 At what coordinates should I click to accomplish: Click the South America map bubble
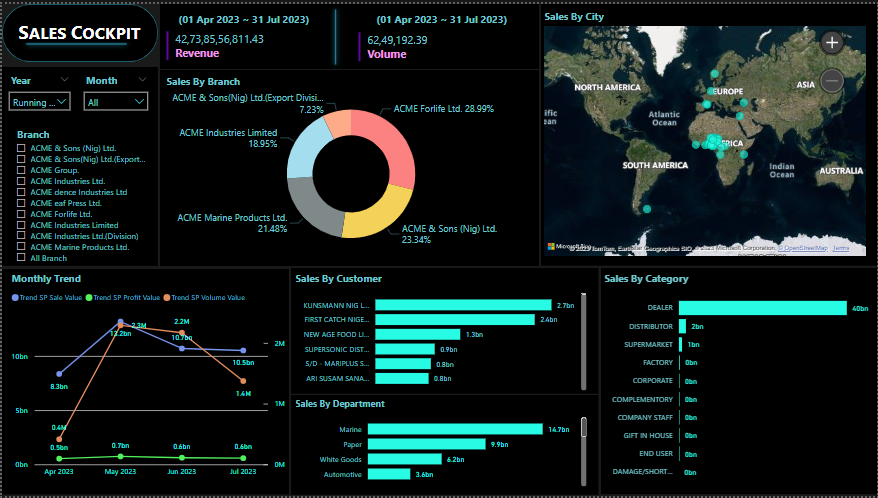(647, 209)
